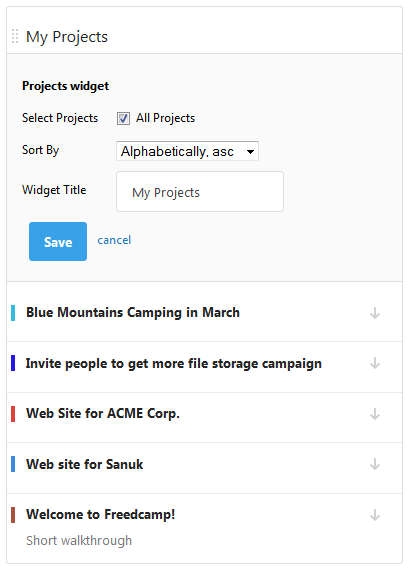Click down arrow for Blue Mountains Camping
This screenshot has width=408, height=574.
tap(375, 313)
